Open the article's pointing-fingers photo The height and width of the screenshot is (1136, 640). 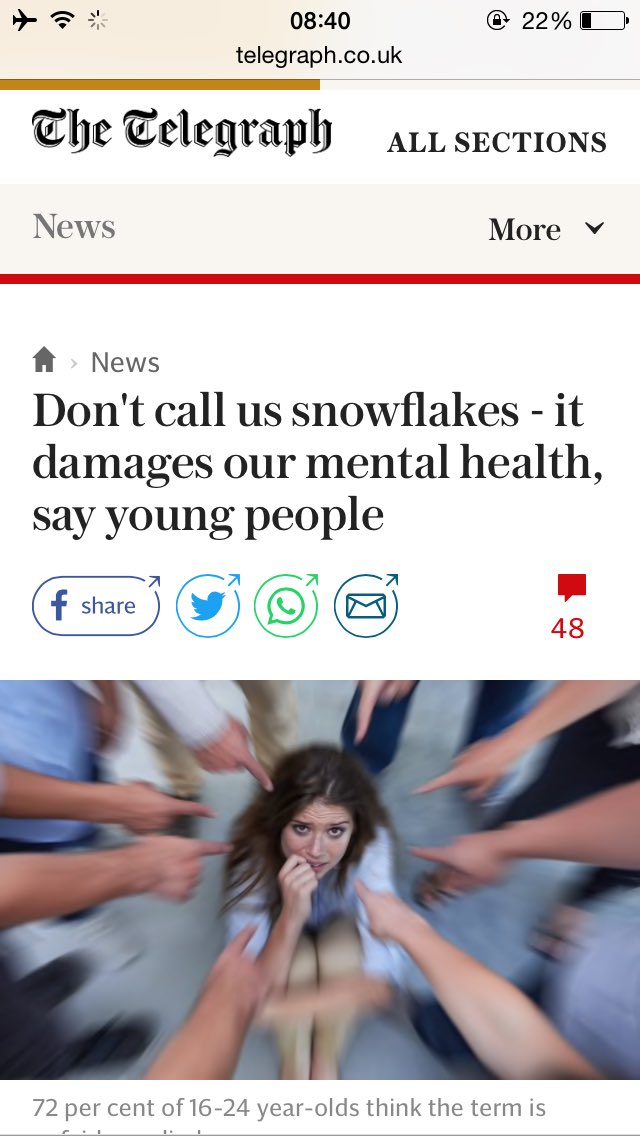pos(320,880)
